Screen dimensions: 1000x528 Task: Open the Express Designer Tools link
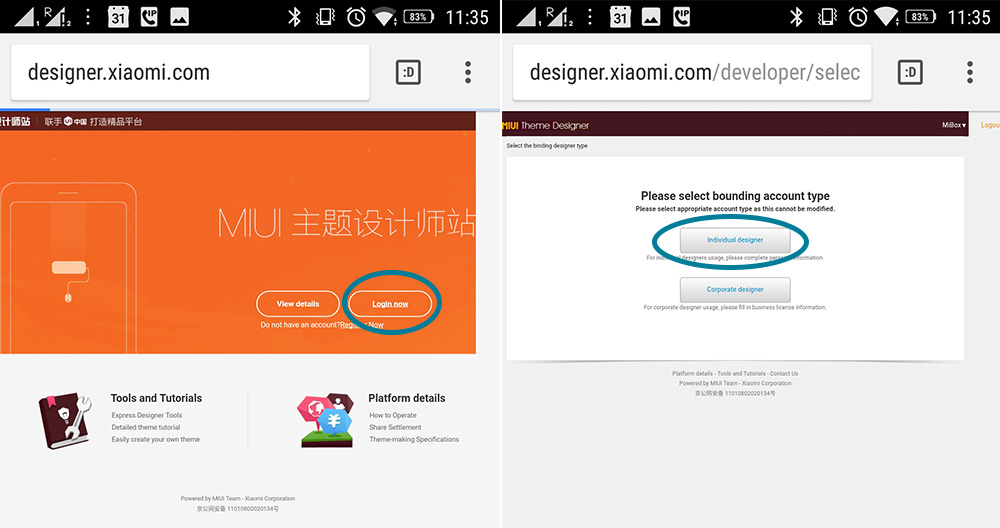147,415
